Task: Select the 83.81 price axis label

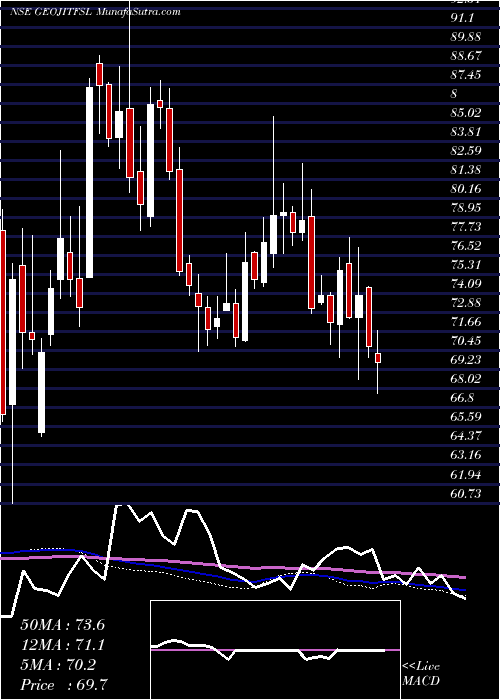Action: [466, 132]
